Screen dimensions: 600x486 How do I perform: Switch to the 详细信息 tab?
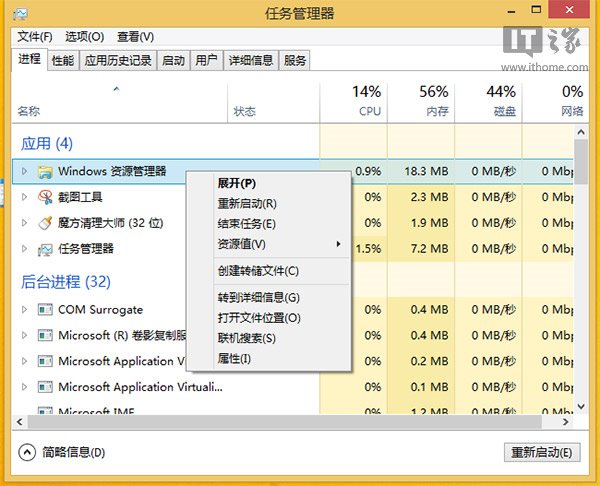251,60
